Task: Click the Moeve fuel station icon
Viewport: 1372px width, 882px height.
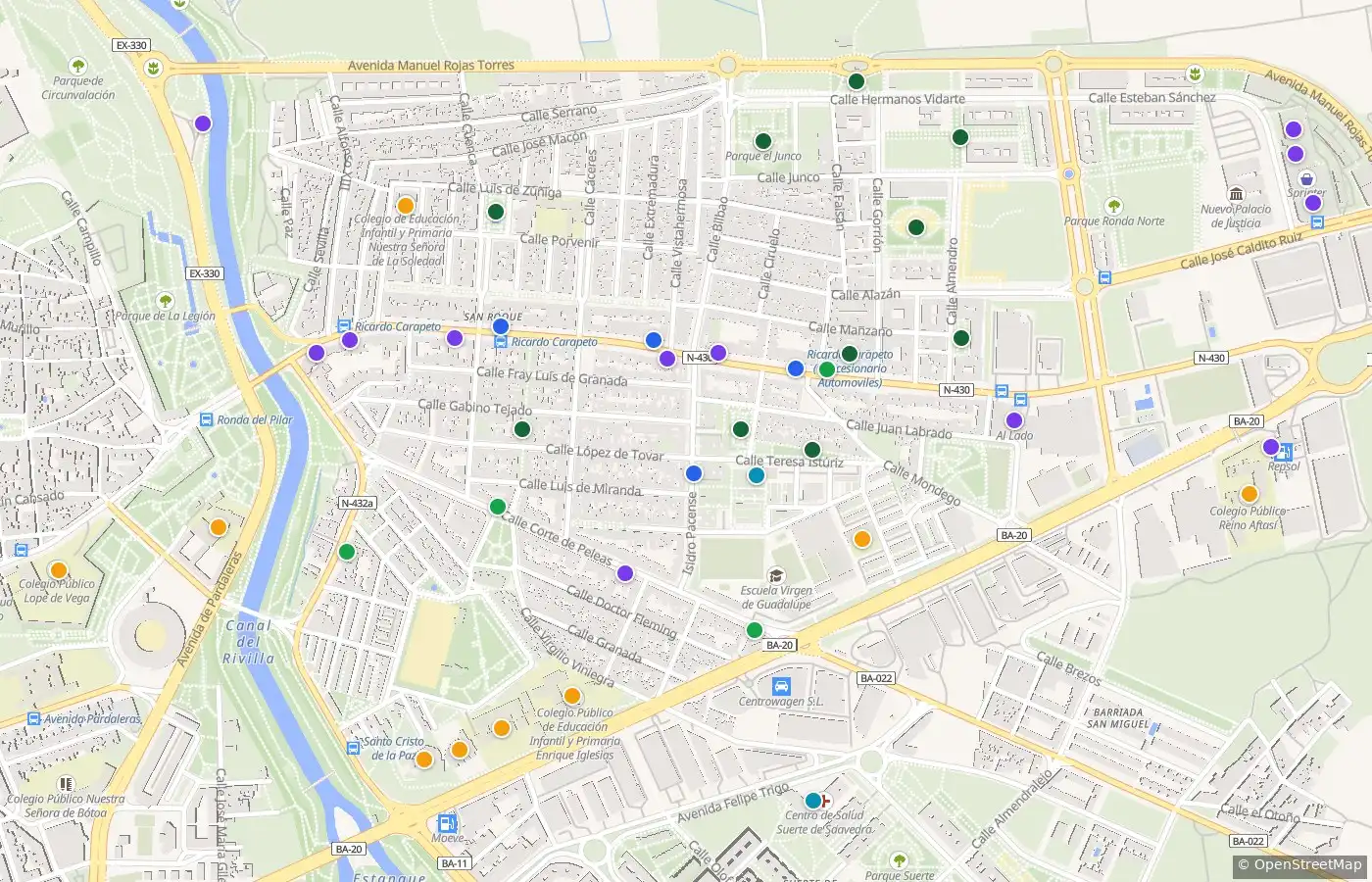Action: (x=447, y=823)
